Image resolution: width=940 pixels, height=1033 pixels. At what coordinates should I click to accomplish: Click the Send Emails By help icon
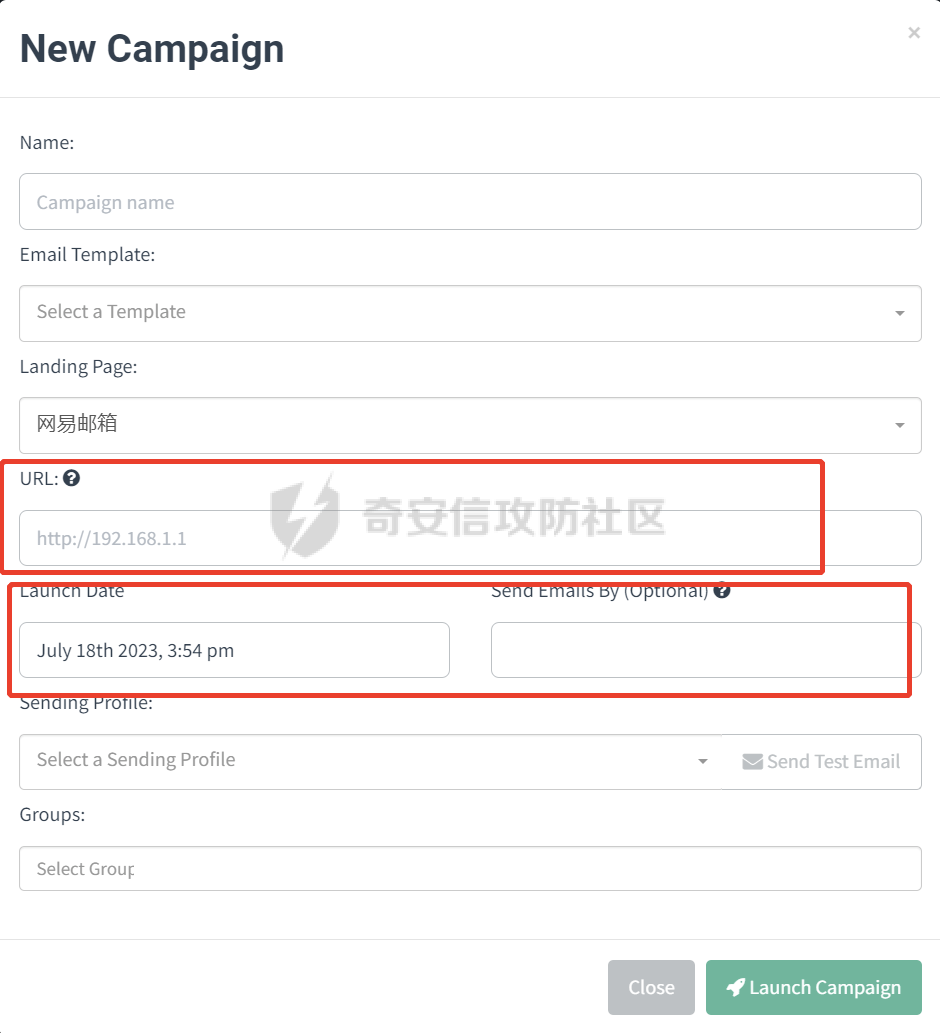pos(721,590)
